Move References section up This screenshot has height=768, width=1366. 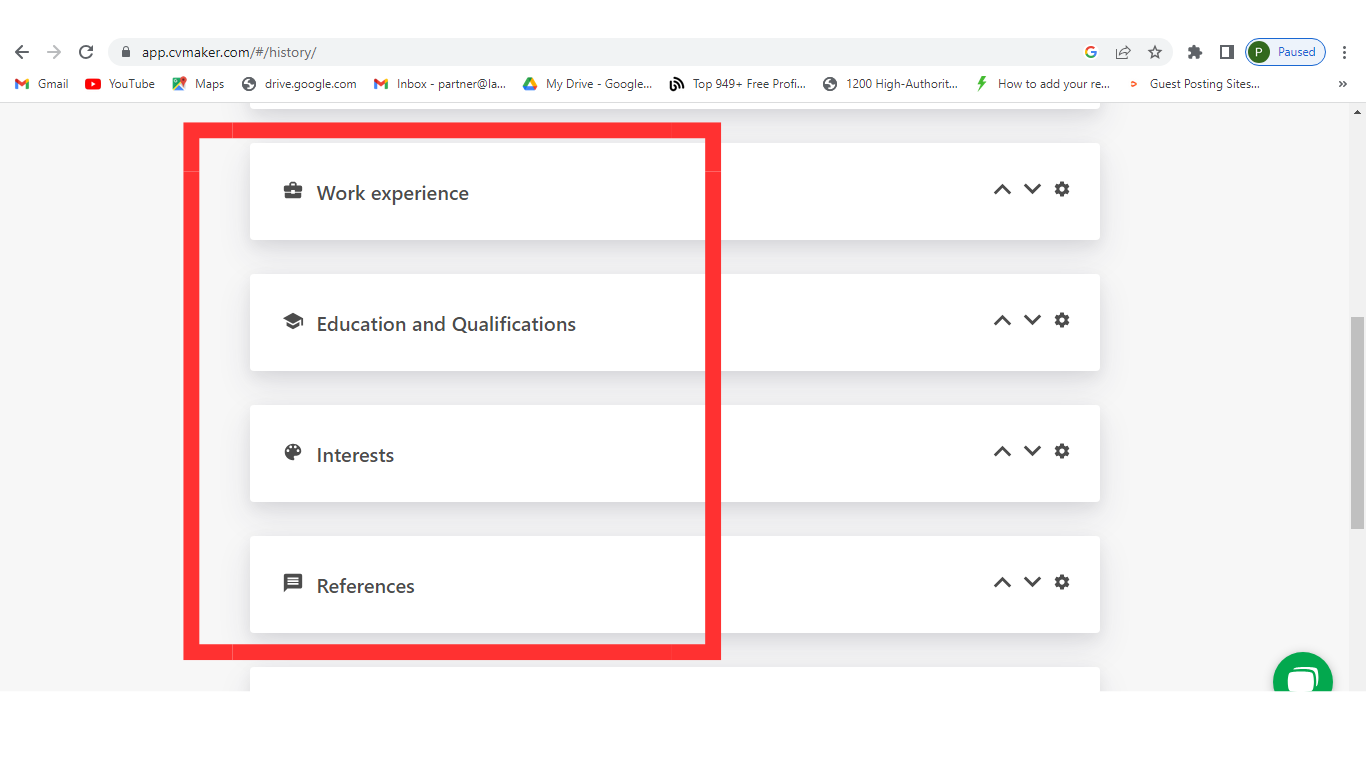(1002, 582)
